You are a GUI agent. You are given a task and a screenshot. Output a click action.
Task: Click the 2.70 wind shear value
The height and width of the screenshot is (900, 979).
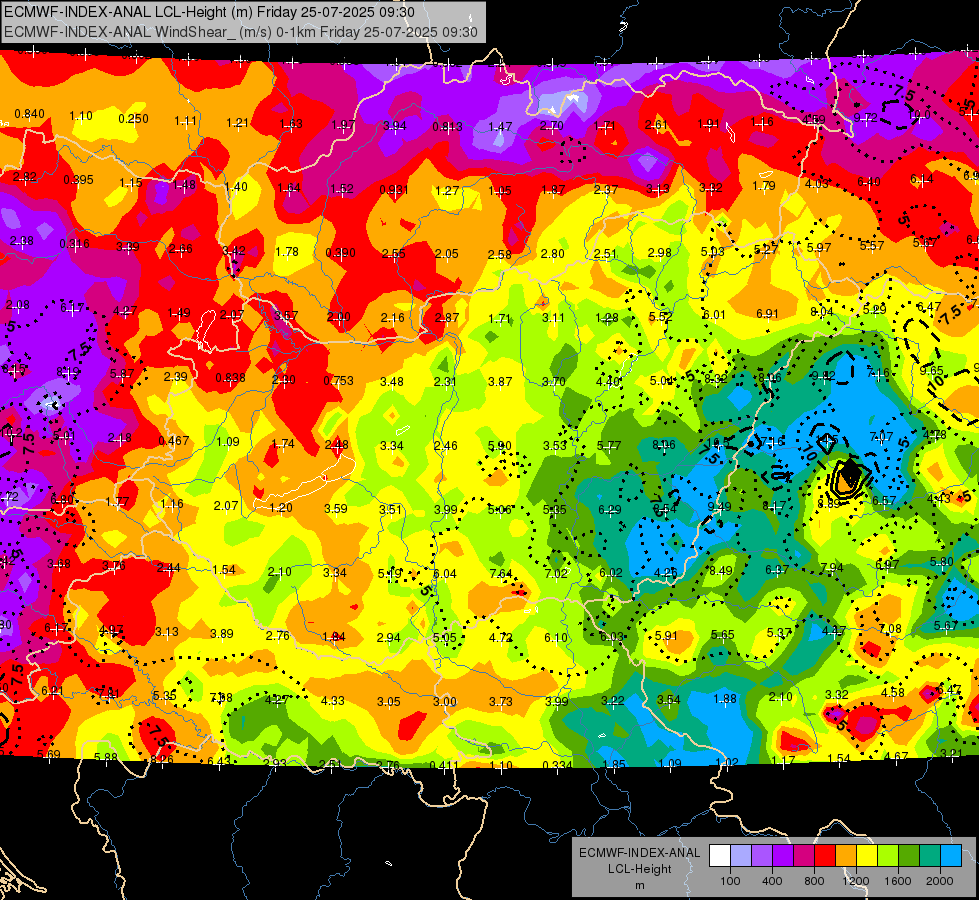pyautogui.click(x=551, y=126)
